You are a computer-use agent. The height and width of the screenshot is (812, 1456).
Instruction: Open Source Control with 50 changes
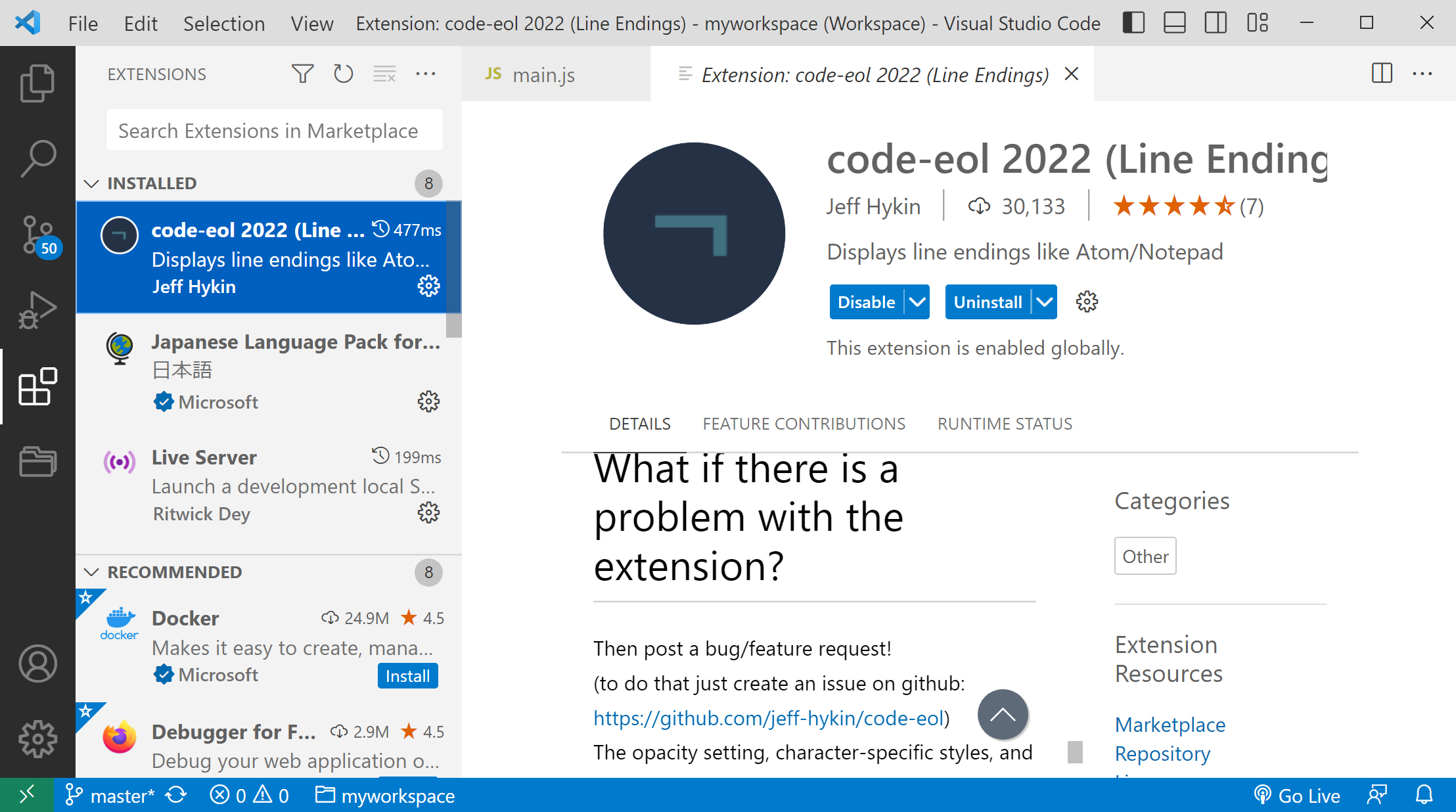pyautogui.click(x=37, y=235)
